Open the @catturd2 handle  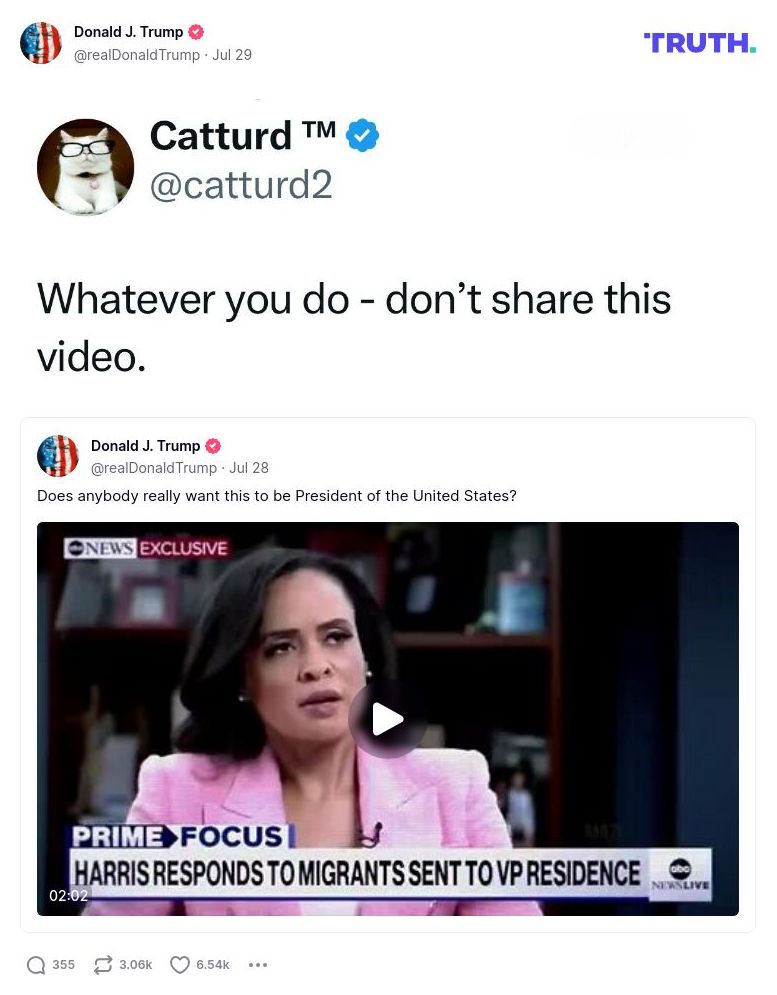[241, 185]
